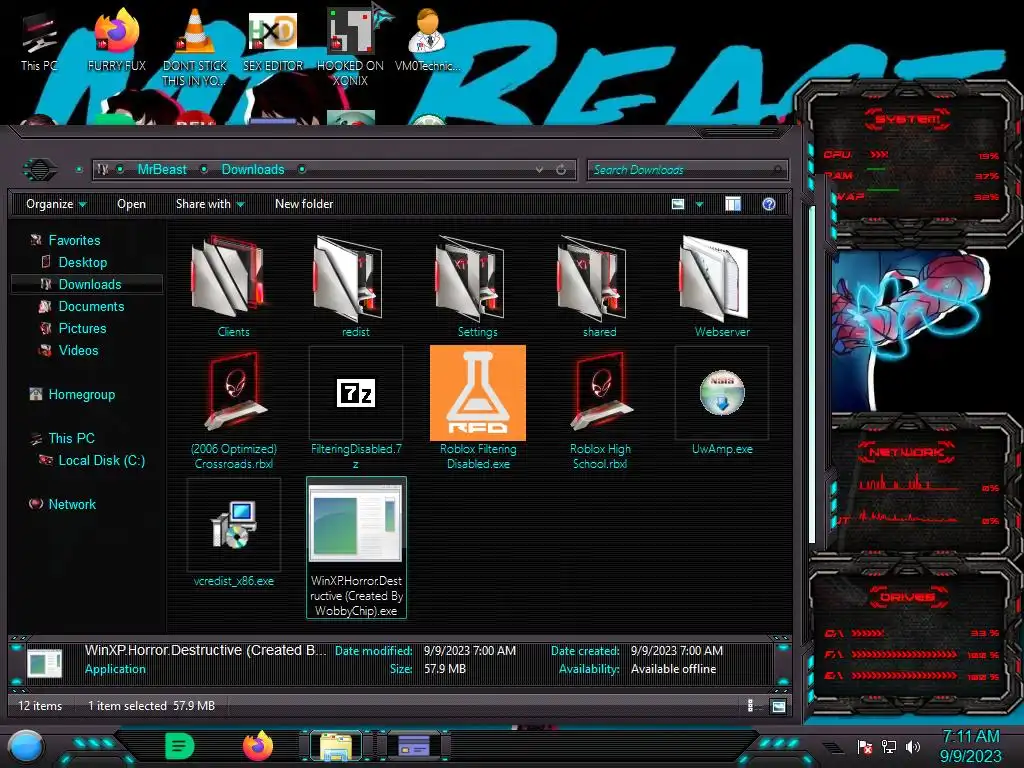
Task: Click volume speaker tray icon
Action: (x=913, y=746)
